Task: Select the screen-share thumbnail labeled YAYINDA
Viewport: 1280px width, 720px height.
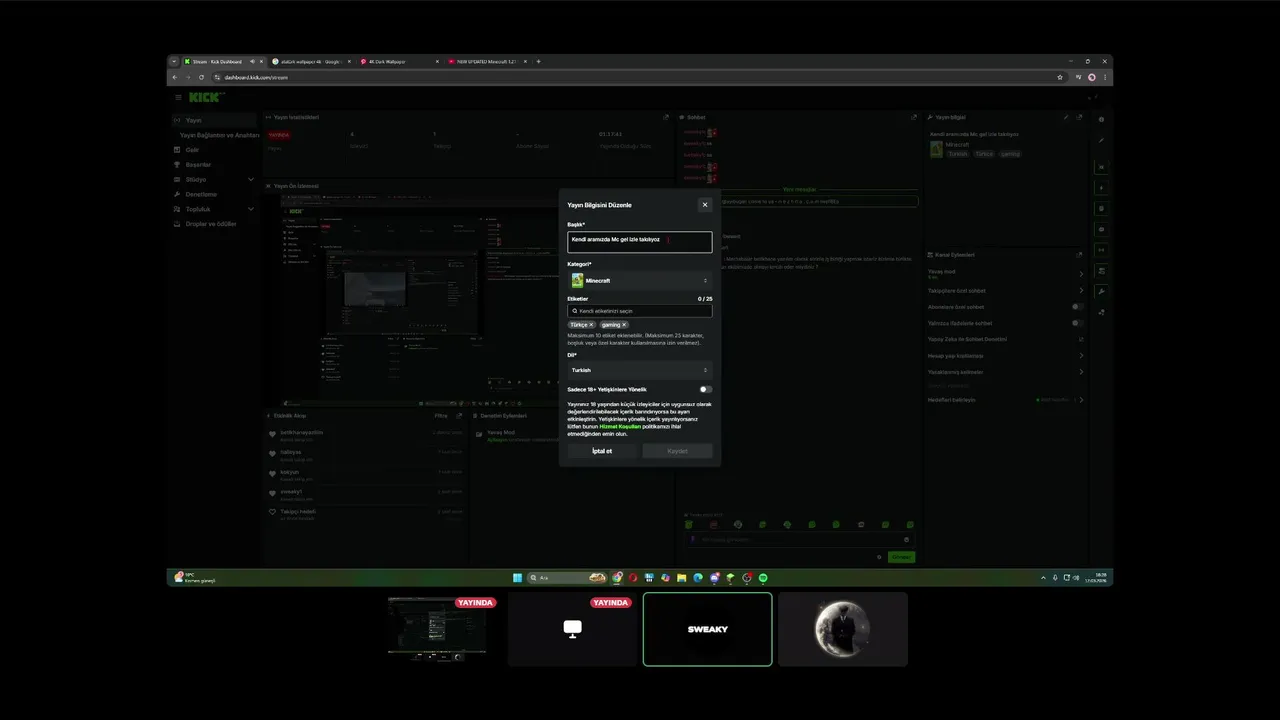Action: tap(437, 629)
